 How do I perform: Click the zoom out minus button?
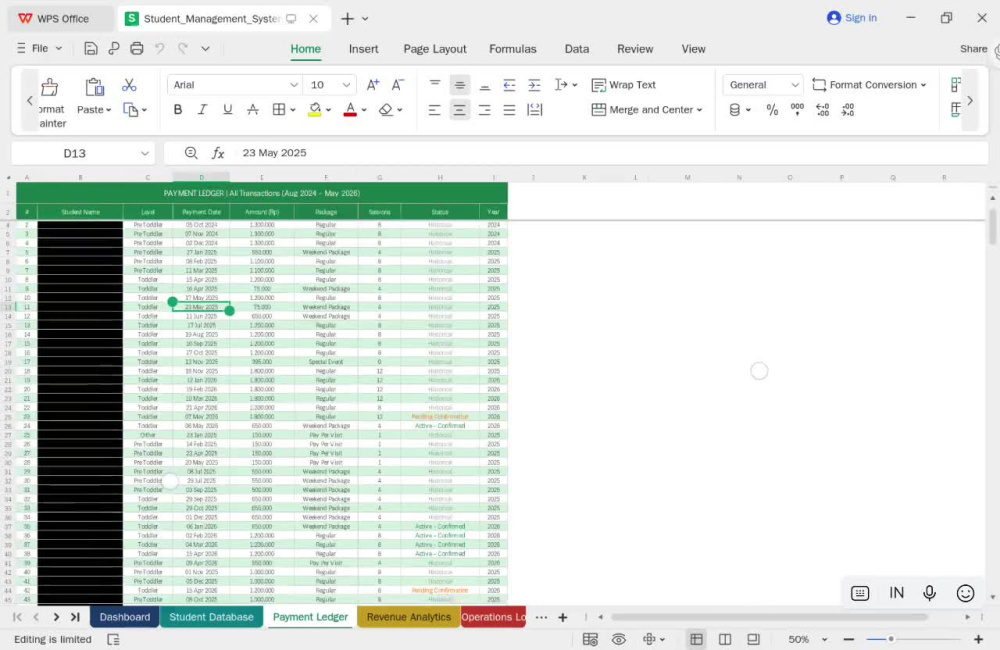(848, 639)
